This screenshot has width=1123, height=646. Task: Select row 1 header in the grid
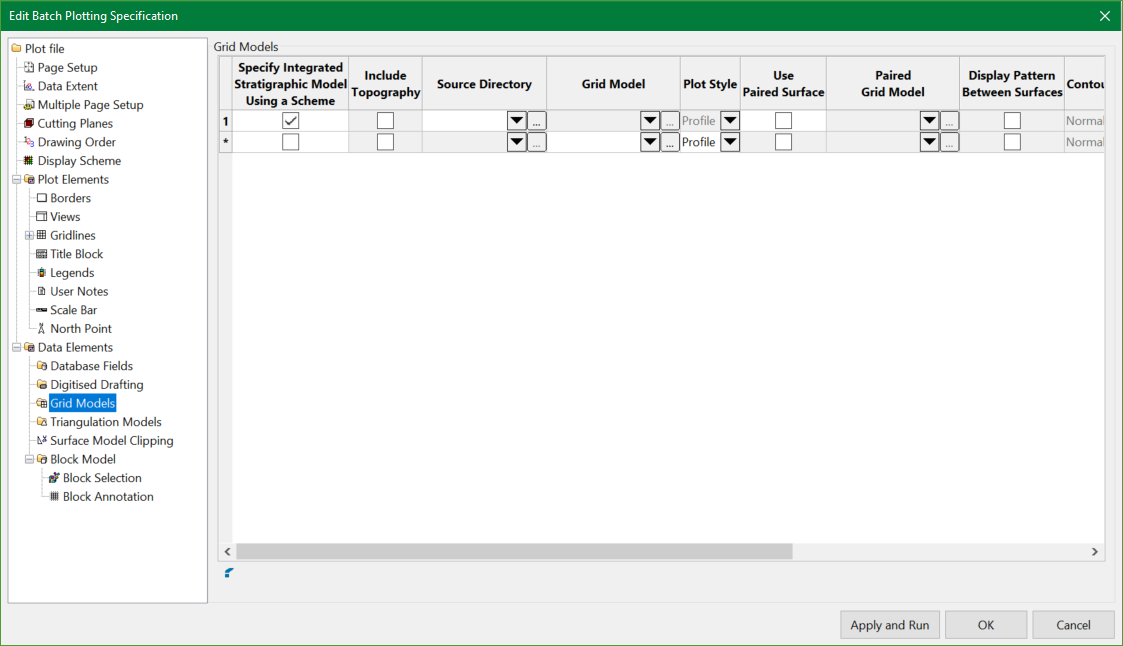[226, 121]
